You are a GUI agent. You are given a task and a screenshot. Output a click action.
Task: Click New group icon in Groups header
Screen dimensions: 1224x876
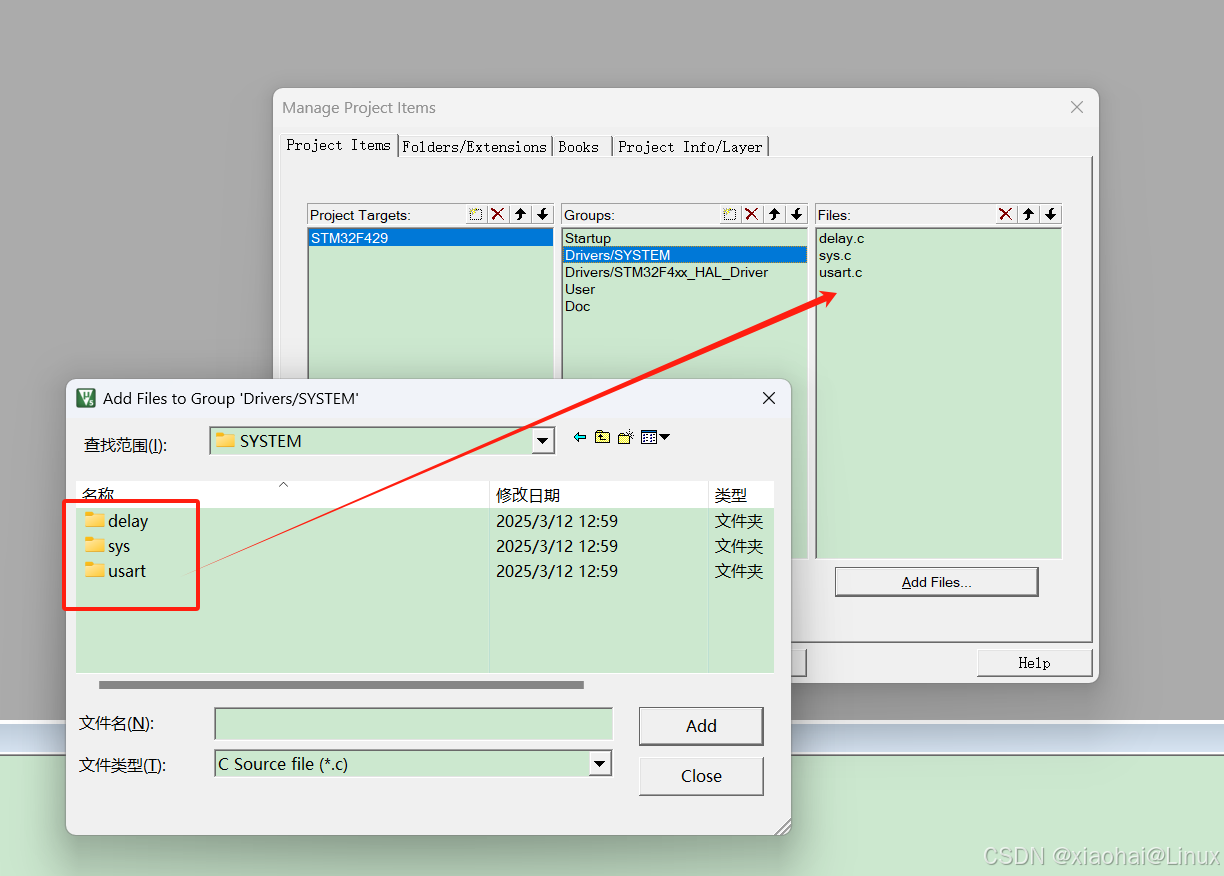tap(730, 214)
